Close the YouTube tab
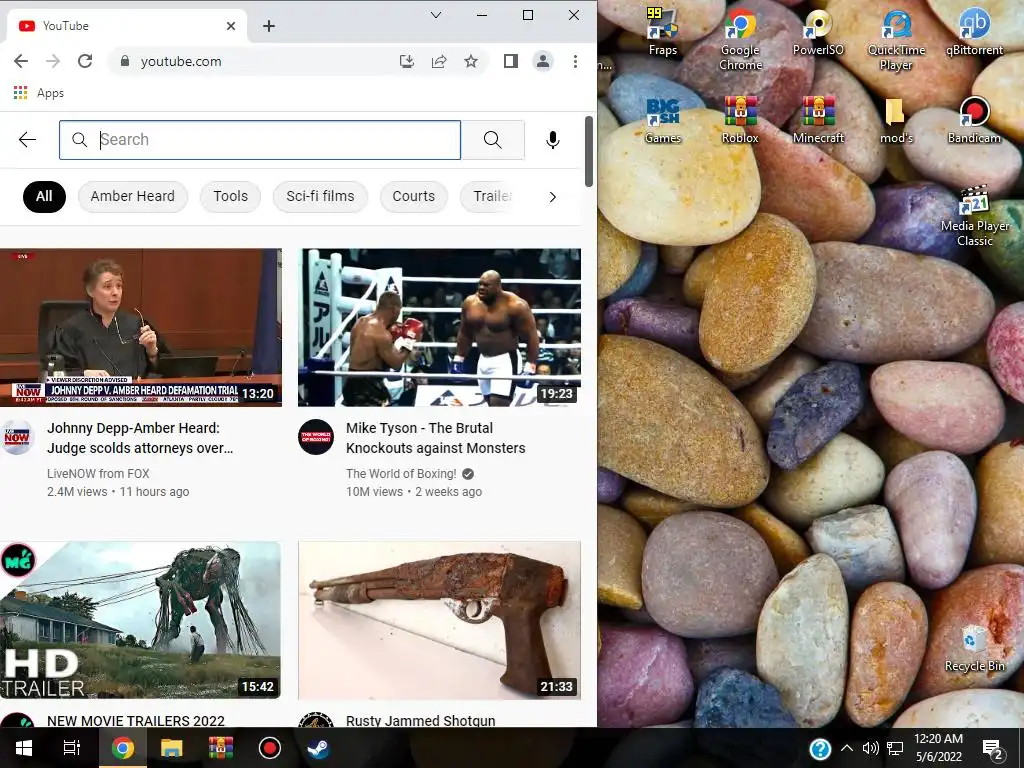 [x=231, y=26]
